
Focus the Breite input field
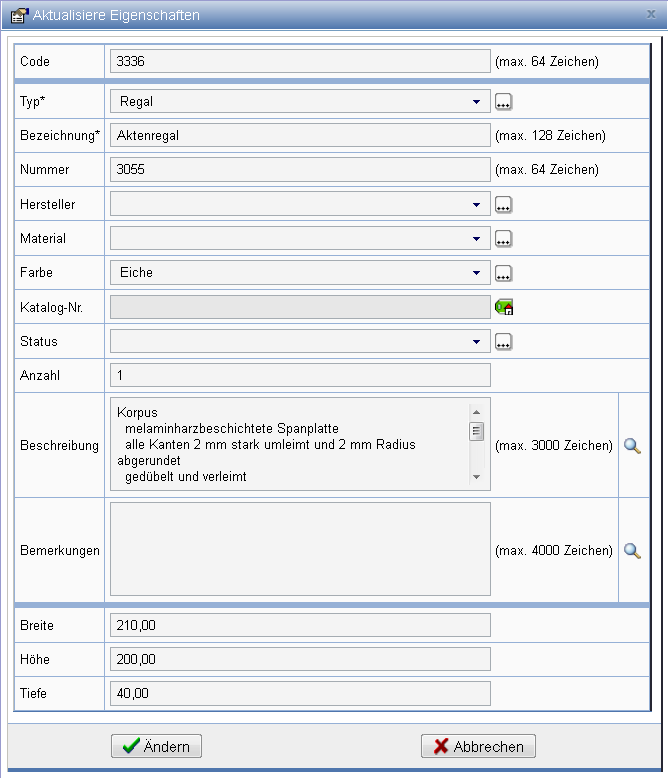pyautogui.click(x=300, y=626)
